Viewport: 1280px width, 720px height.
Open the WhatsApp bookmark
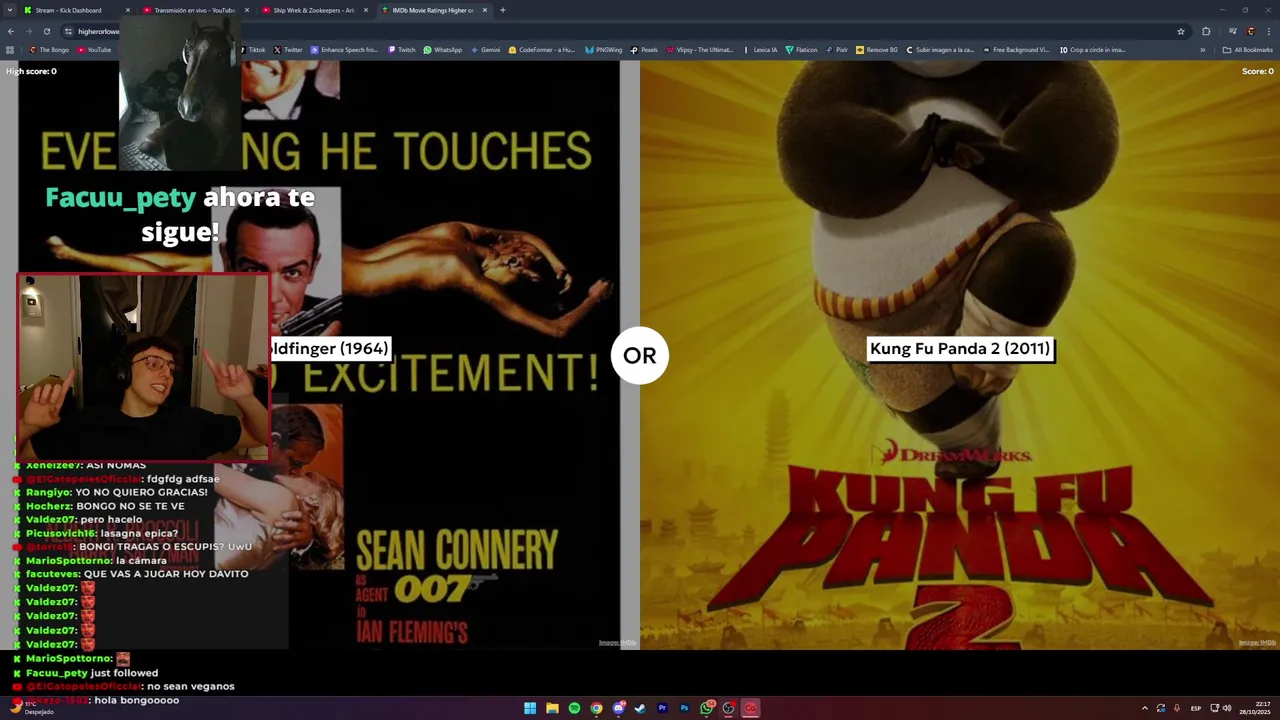pyautogui.click(x=443, y=49)
